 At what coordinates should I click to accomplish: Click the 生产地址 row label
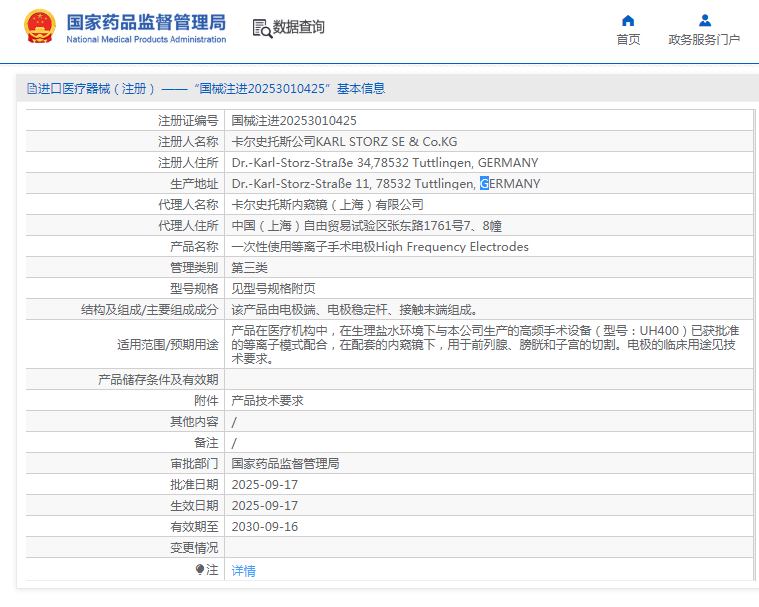(x=194, y=183)
